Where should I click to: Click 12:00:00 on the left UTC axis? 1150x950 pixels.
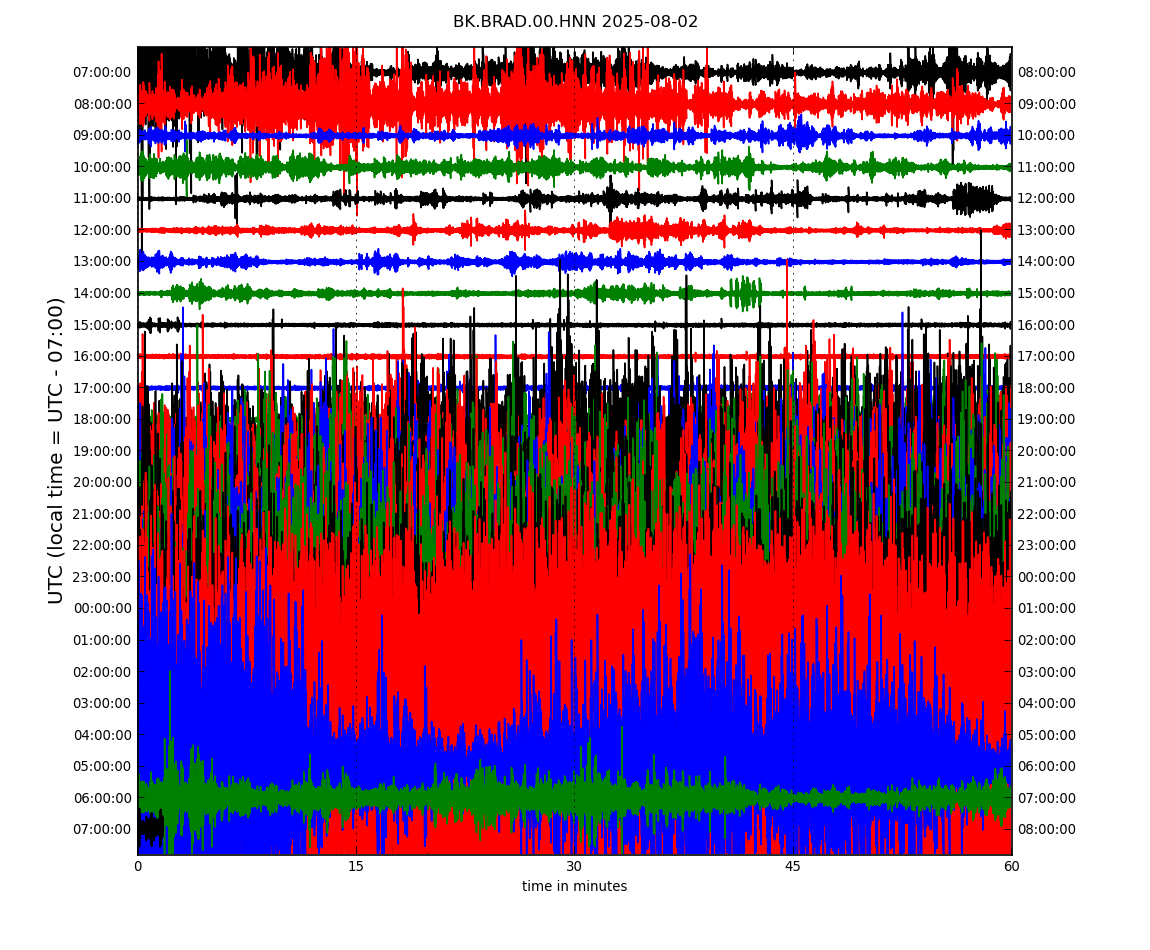click(102, 230)
